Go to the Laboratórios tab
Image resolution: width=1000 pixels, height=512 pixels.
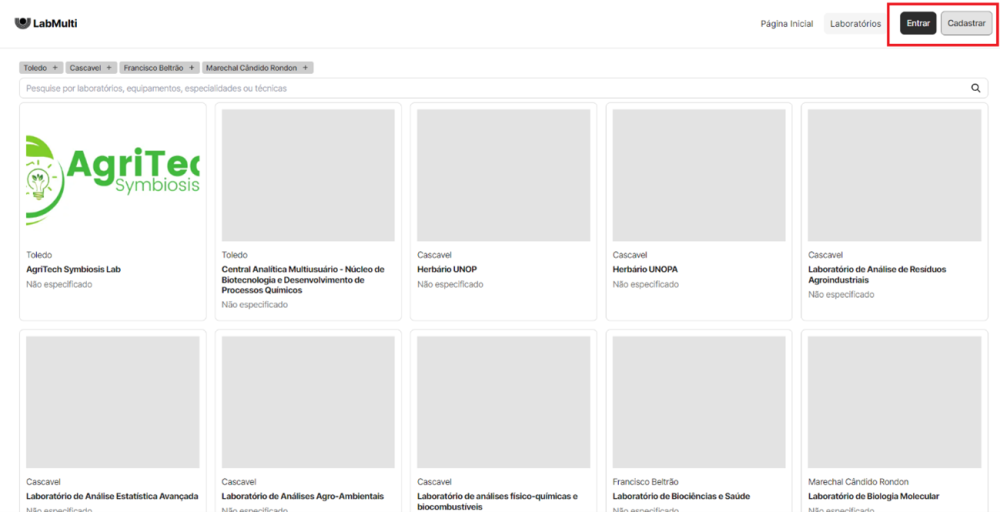tap(855, 24)
